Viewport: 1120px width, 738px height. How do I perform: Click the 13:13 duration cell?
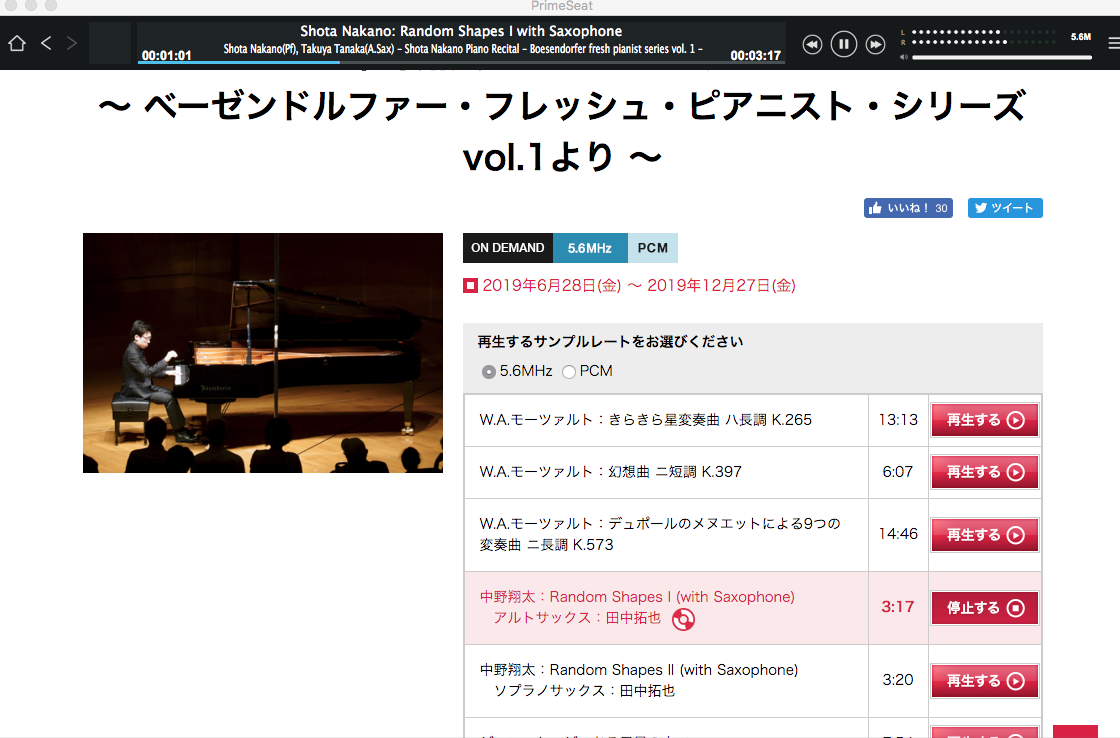click(898, 420)
